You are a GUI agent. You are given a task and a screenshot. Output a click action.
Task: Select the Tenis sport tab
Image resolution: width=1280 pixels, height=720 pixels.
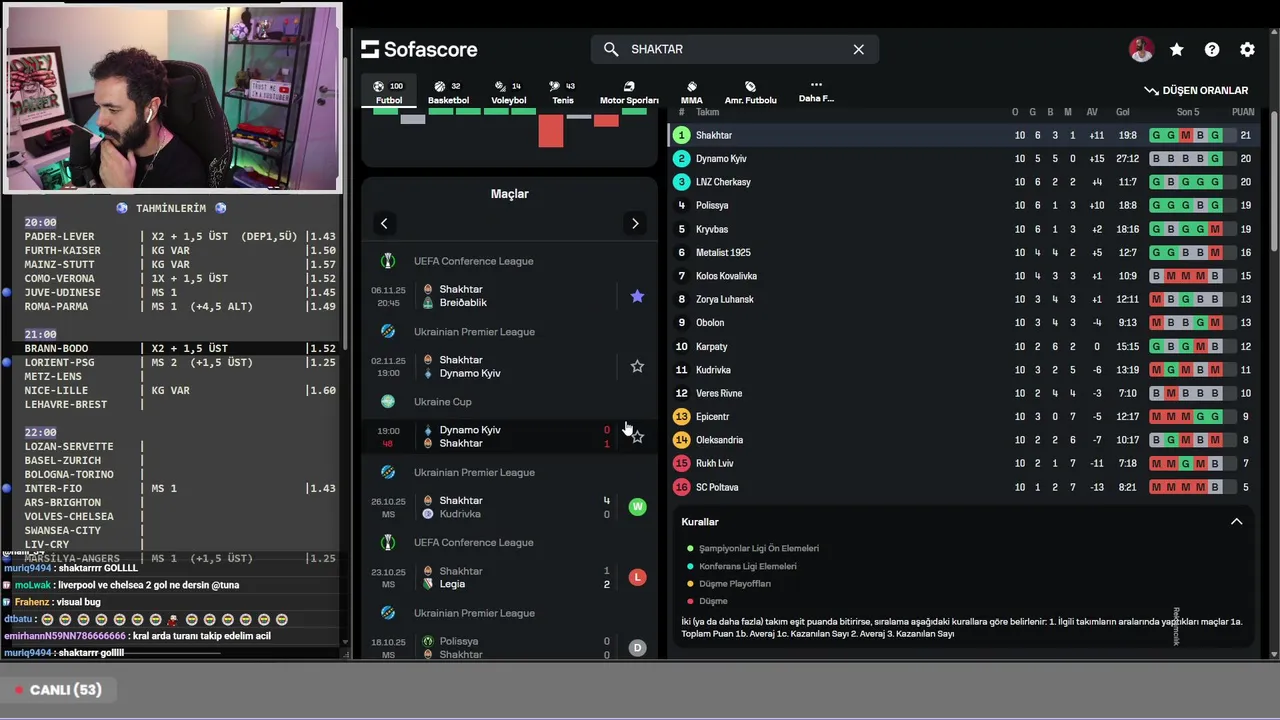pos(563,92)
